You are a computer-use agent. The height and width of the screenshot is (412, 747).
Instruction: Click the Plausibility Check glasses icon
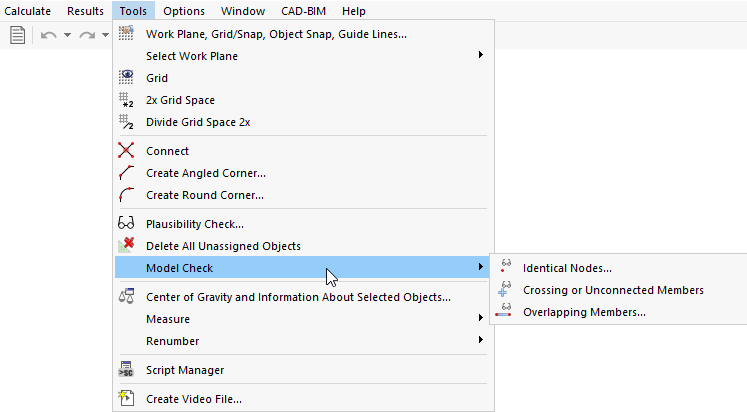[x=126, y=224]
